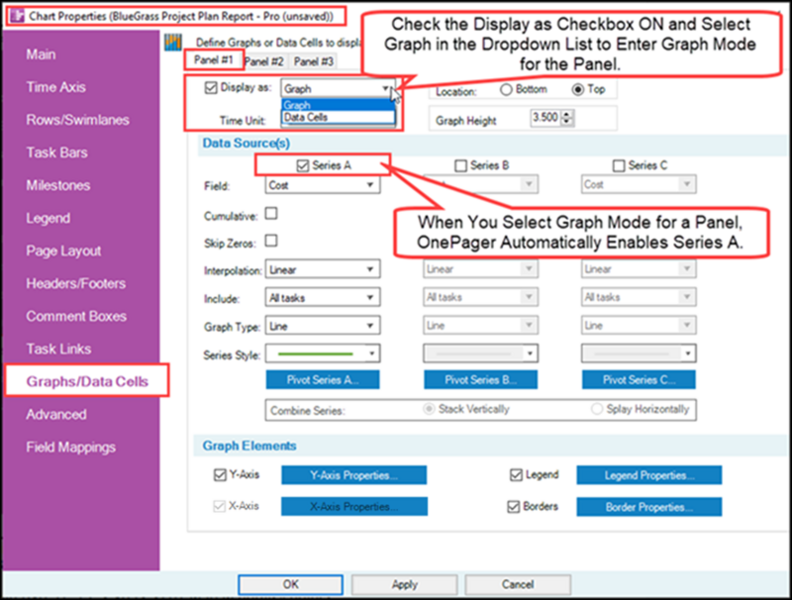Click Pivot Series B button
This screenshot has width=792, height=600.
pyautogui.click(x=480, y=380)
